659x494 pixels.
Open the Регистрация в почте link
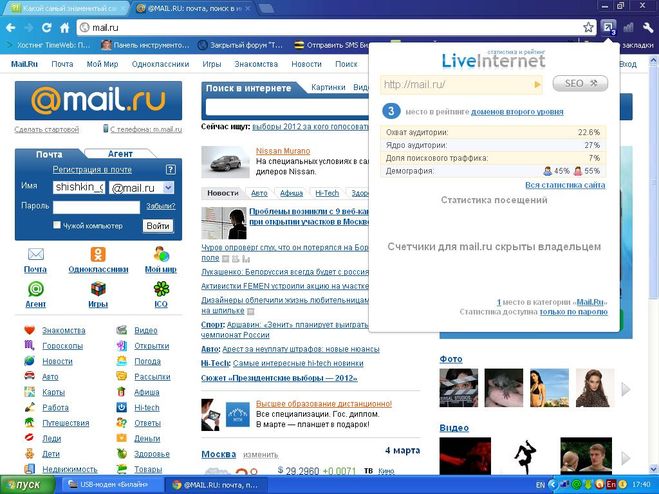coord(92,169)
